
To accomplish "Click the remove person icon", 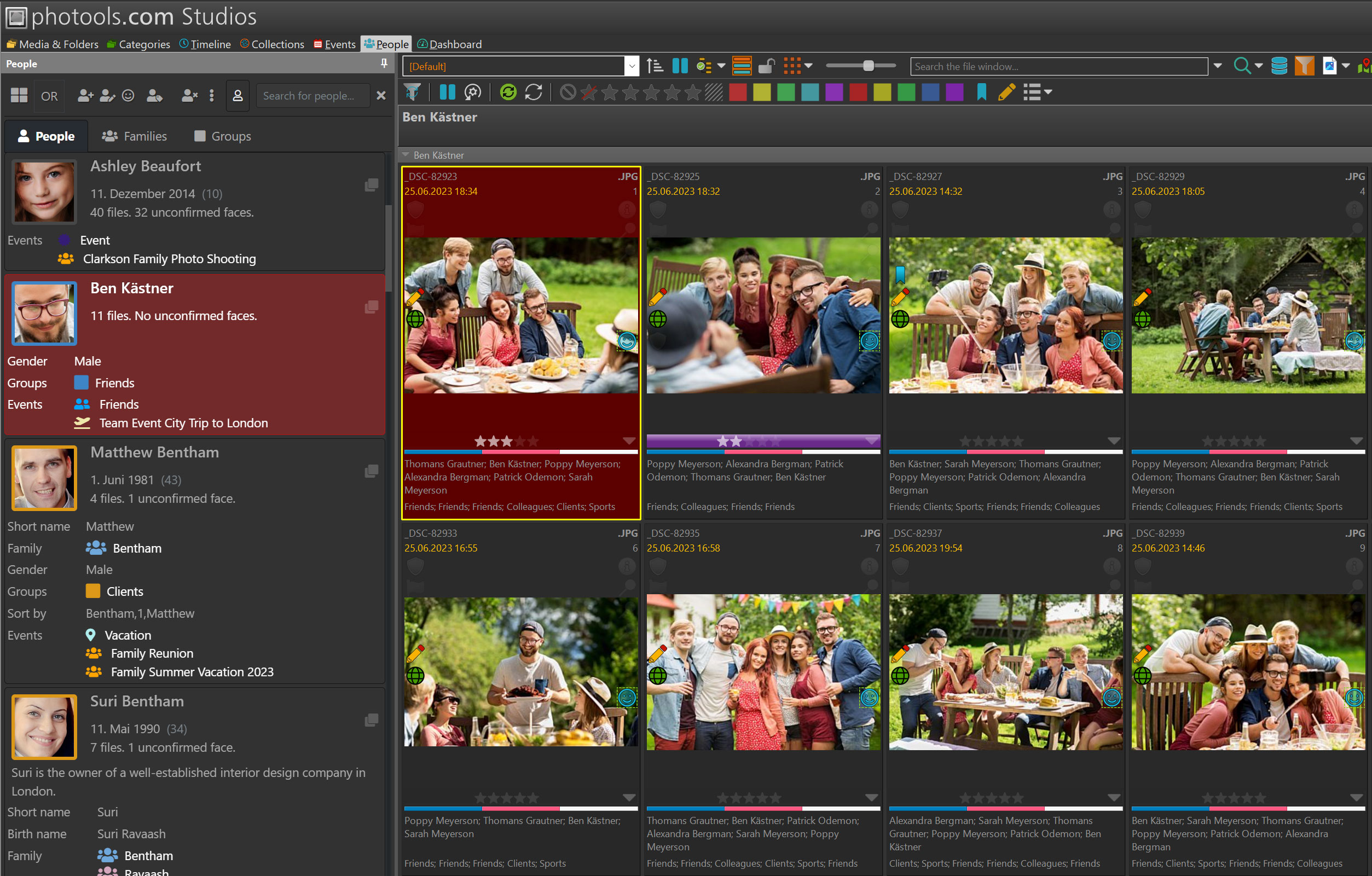I will (189, 96).
